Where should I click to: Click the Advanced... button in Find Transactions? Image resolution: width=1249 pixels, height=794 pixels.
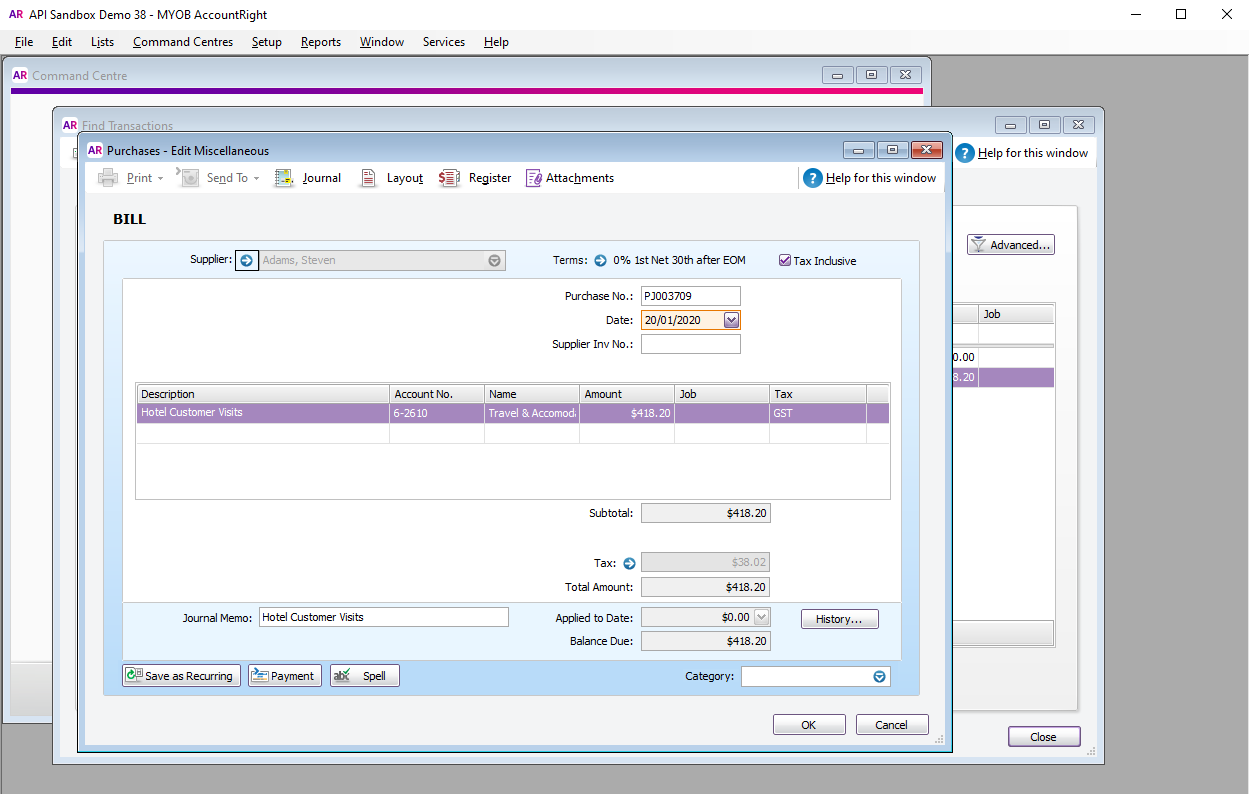click(1011, 244)
